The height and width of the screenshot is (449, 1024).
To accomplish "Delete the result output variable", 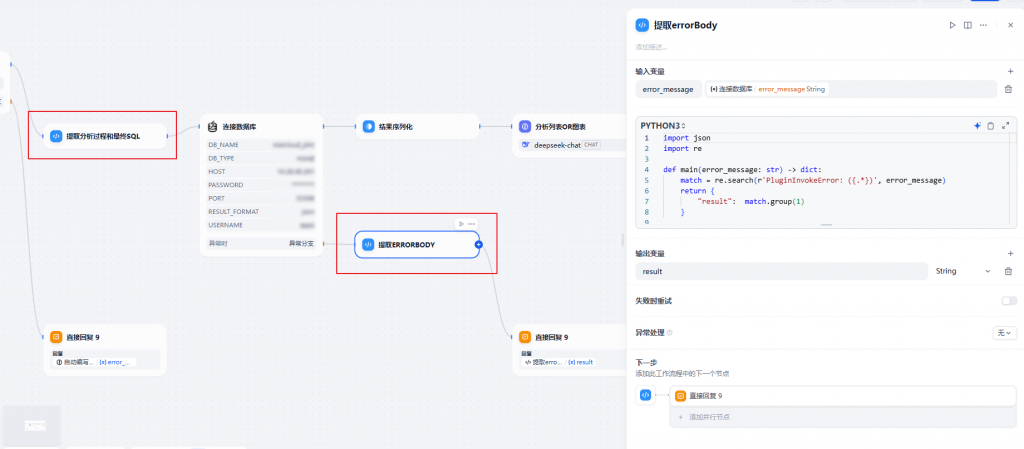I will pos(1008,271).
